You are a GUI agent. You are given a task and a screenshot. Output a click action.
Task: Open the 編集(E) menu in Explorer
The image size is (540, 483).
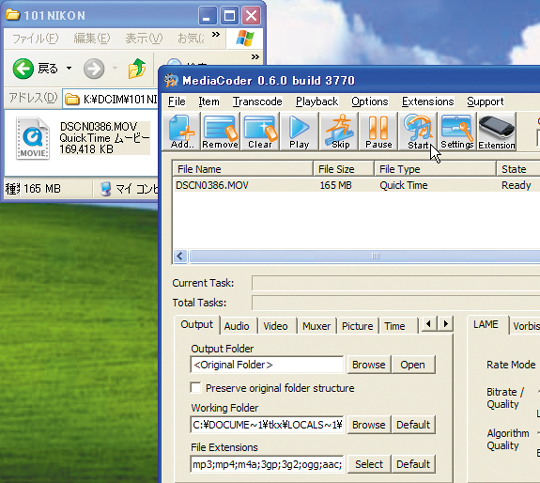tap(92, 38)
